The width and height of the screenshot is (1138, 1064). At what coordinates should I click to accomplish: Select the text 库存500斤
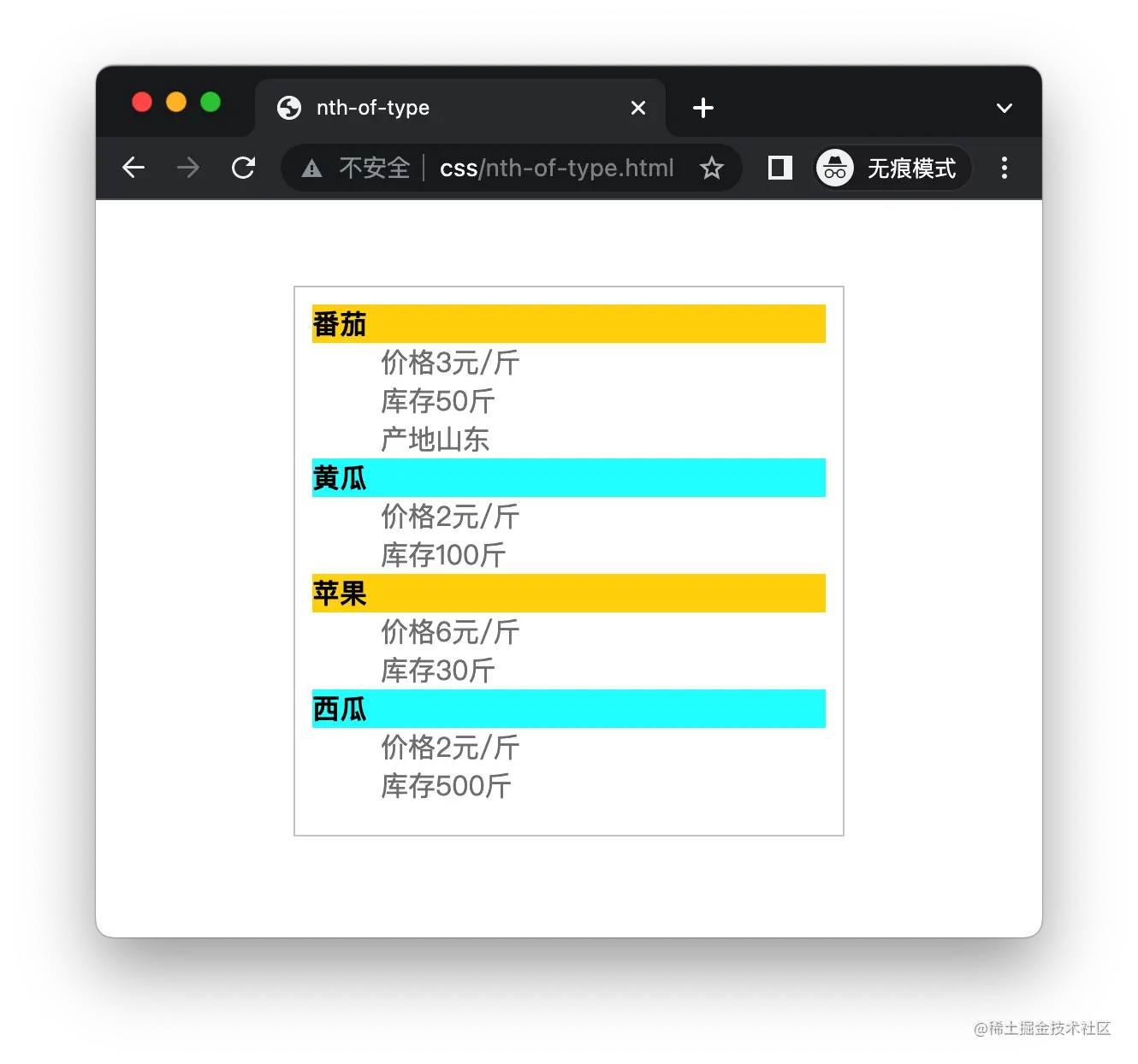[x=446, y=786]
